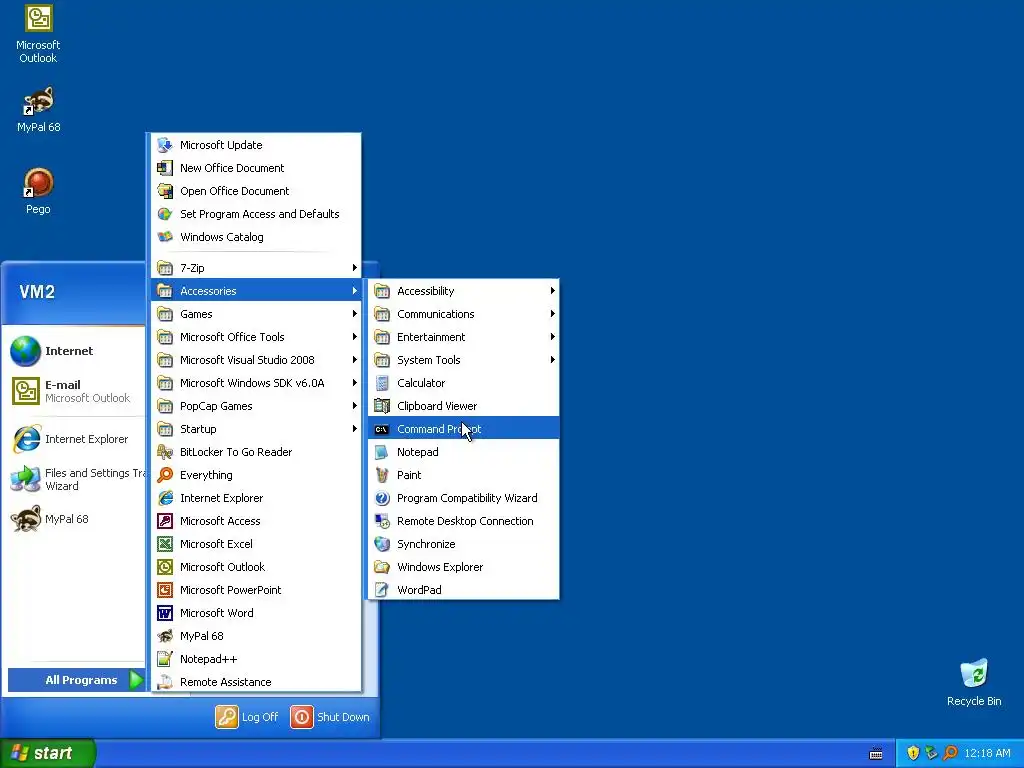The image size is (1024, 768).
Task: Launch Notepad from Accessories
Action: [464, 452]
